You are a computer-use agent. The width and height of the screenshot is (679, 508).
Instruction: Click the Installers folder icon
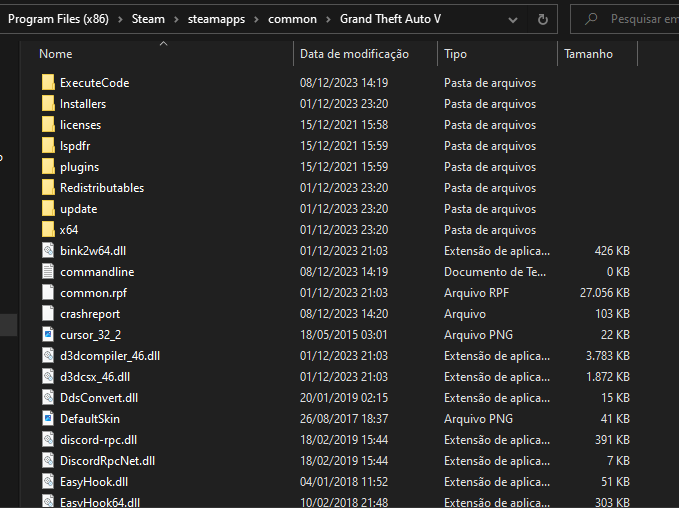(x=48, y=104)
